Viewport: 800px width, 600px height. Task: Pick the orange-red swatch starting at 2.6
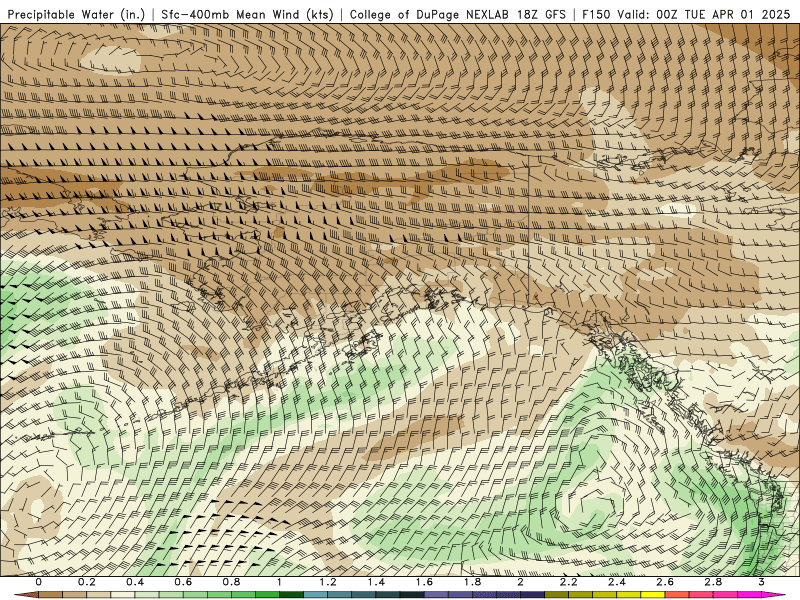pyautogui.click(x=677, y=595)
